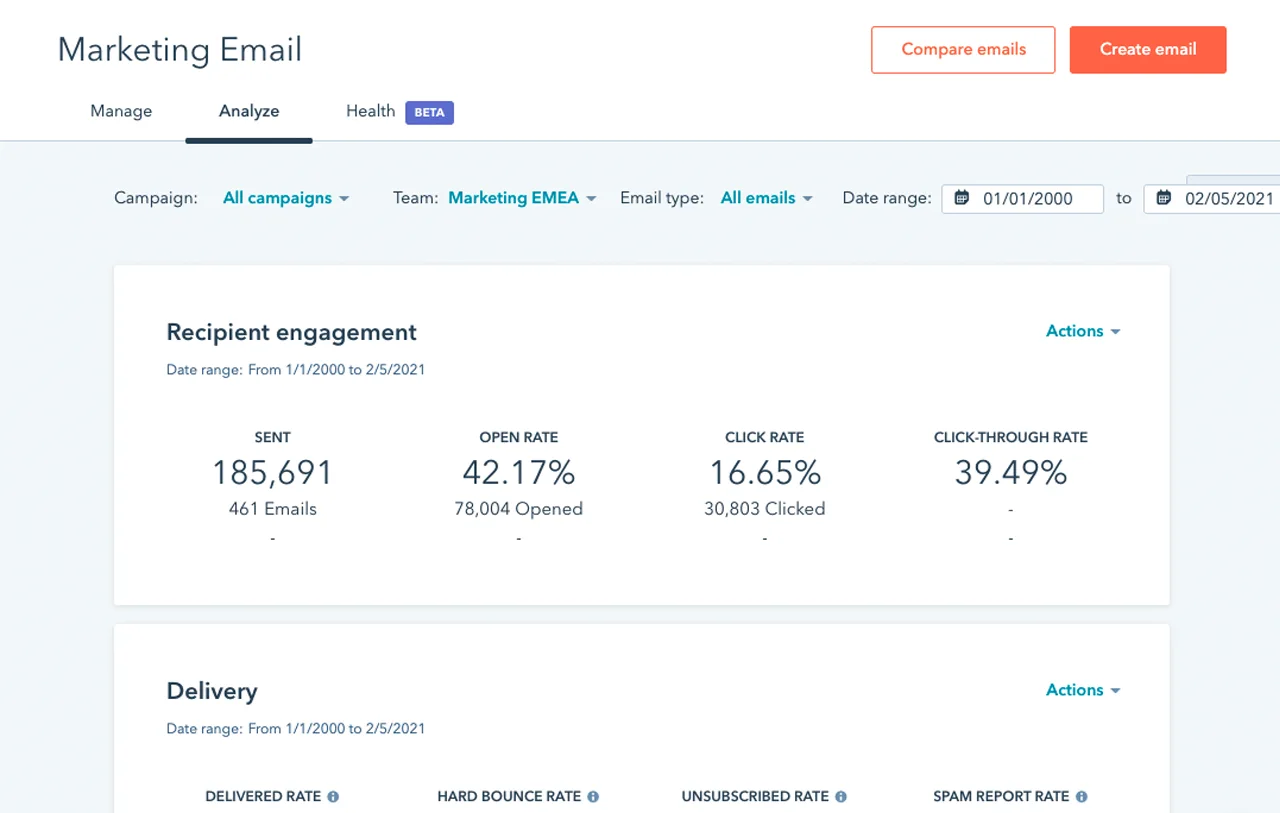Click the Create email button
Viewport: 1280px width, 813px height.
[x=1147, y=49]
